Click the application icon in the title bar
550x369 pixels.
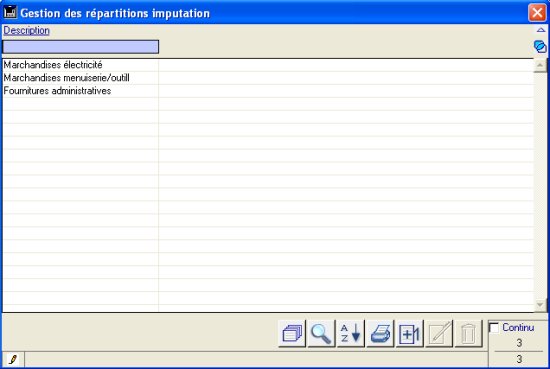tap(10, 12)
